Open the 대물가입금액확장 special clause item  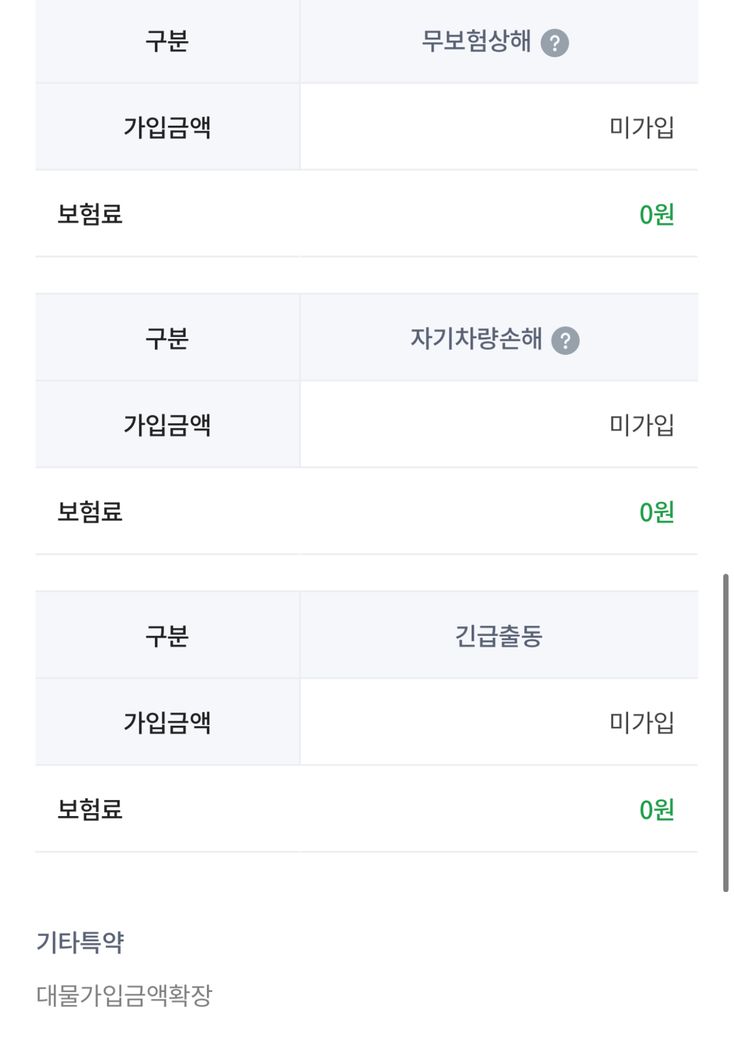[124, 996]
